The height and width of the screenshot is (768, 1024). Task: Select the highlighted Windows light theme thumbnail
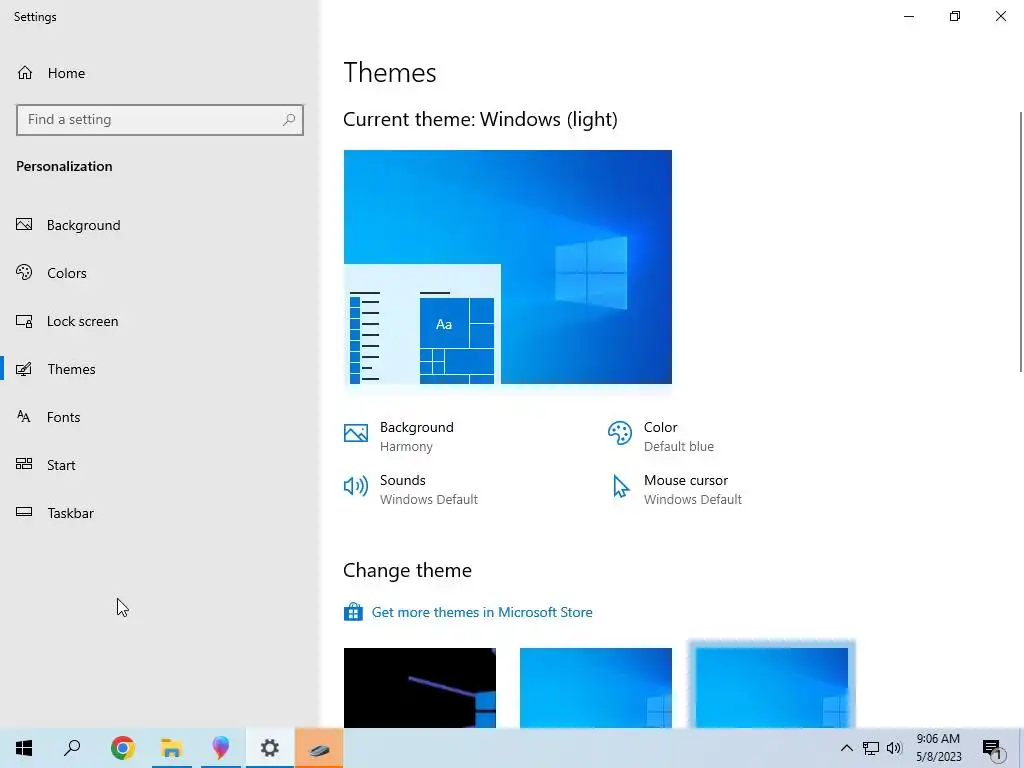point(772,688)
